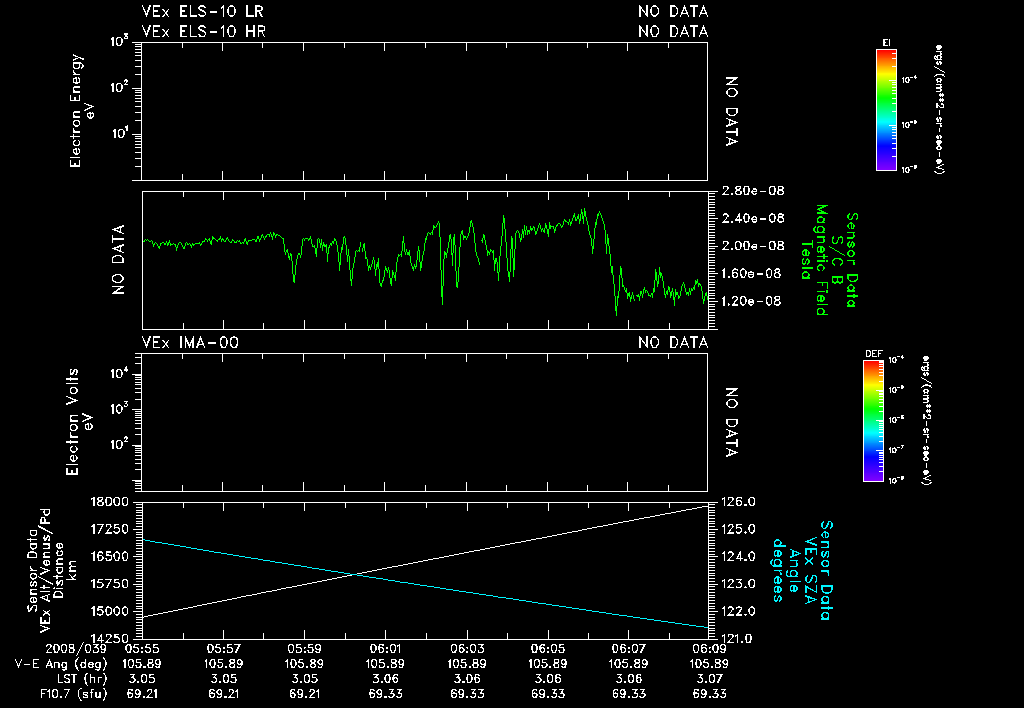Image resolution: width=1024 pixels, height=708 pixels.
Task: Select the 'VEx ELS-10 HR' panel title
Action: point(204,31)
